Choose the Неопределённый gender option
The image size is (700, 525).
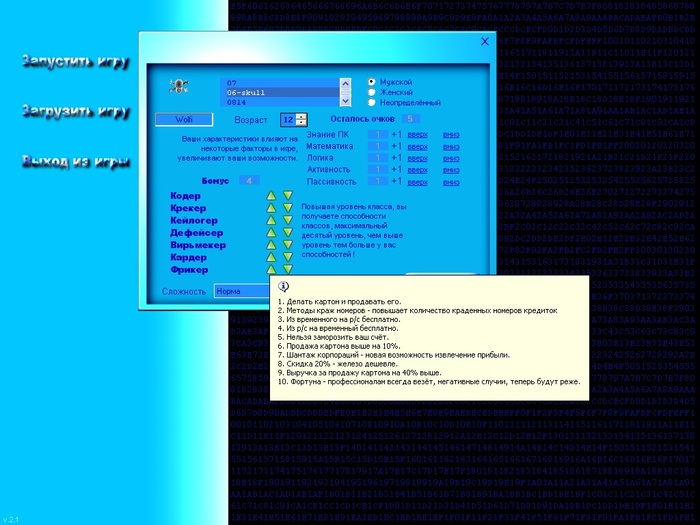(373, 101)
